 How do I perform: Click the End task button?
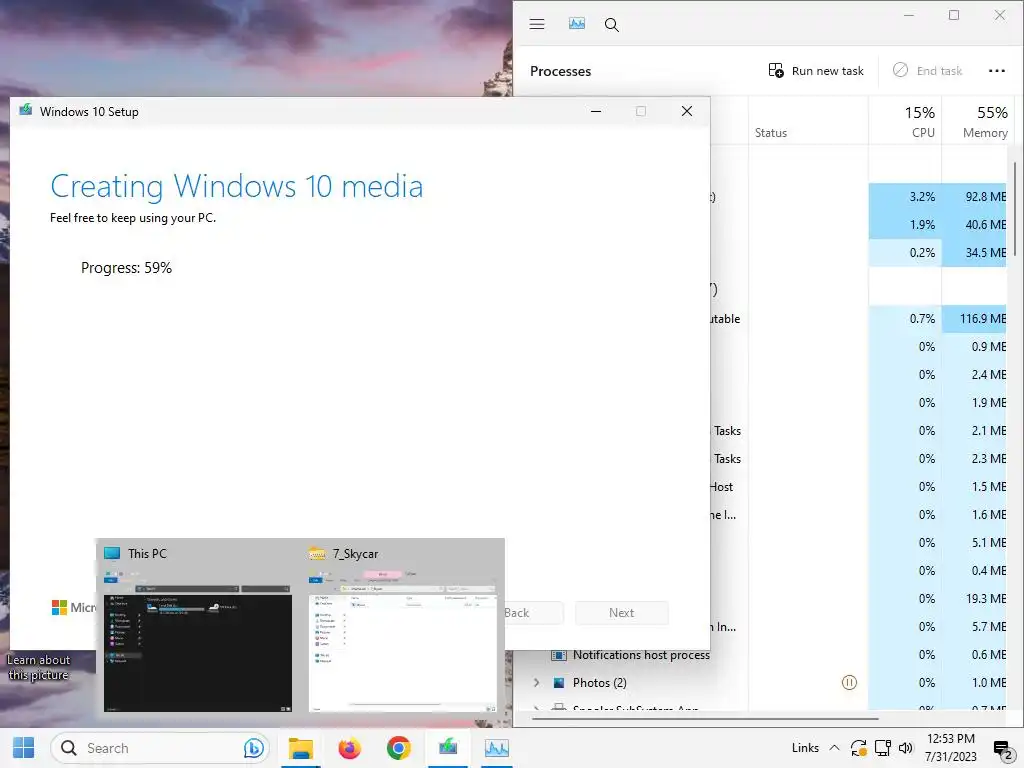pos(927,71)
